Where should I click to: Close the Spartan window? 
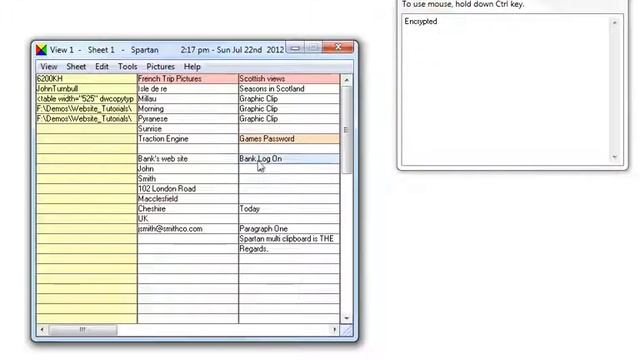338,47
